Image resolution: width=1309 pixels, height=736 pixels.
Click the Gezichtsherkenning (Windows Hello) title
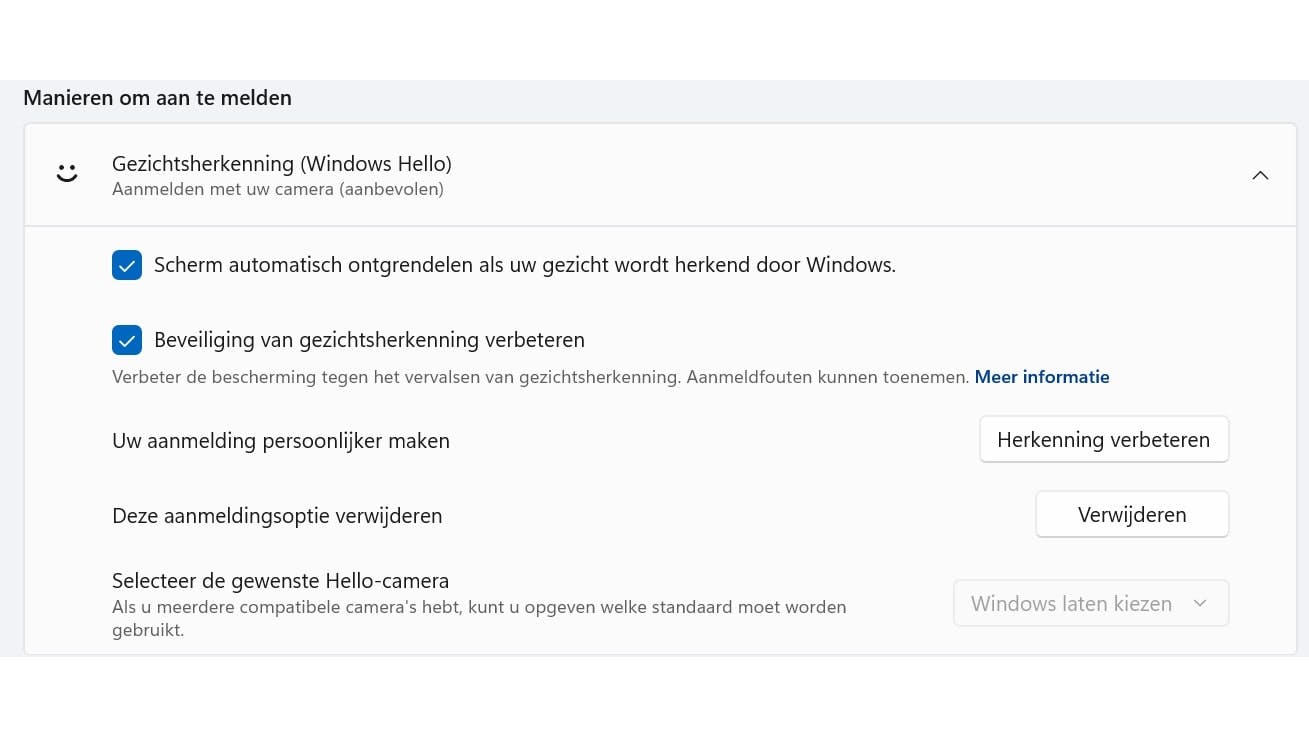pos(281,163)
